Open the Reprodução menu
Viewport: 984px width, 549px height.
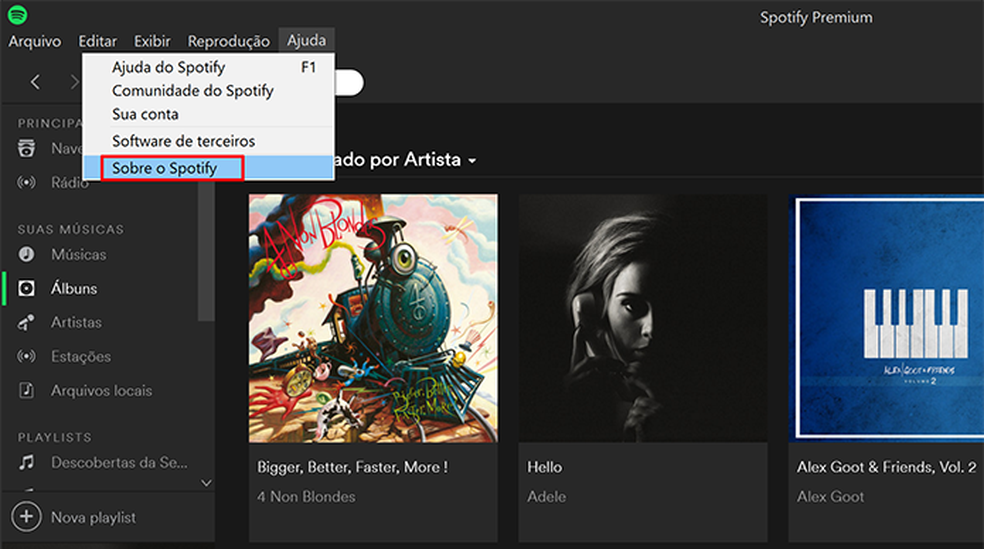(228, 41)
